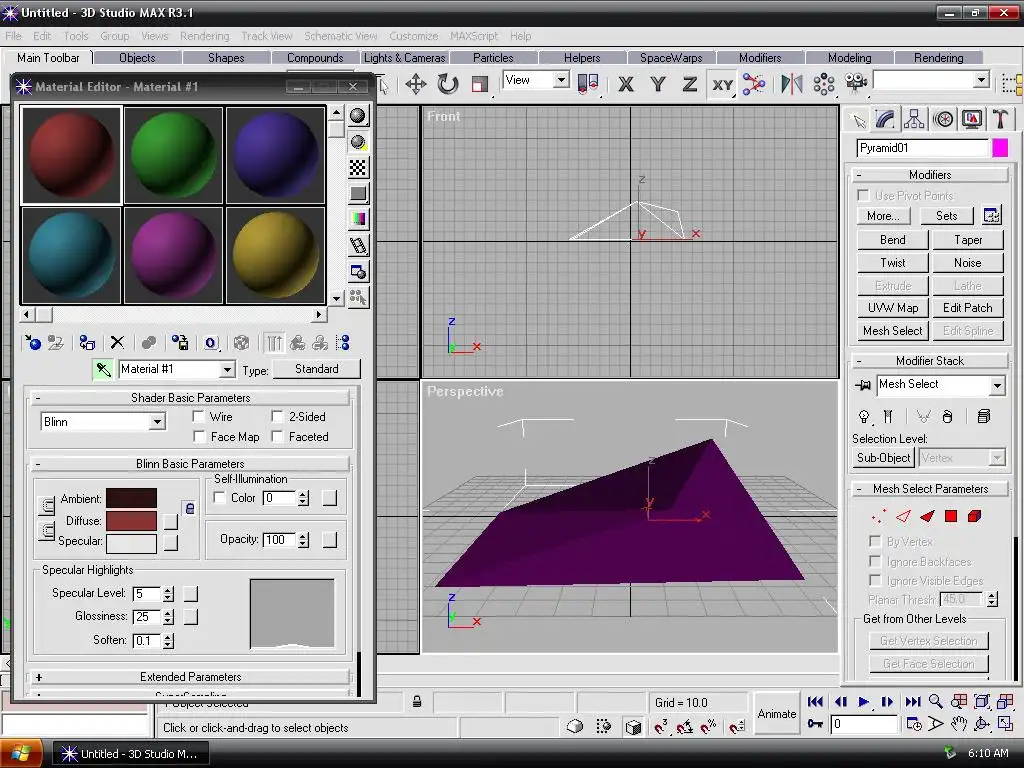
Task: Open the Modify command panel
Action: [x=885, y=120]
